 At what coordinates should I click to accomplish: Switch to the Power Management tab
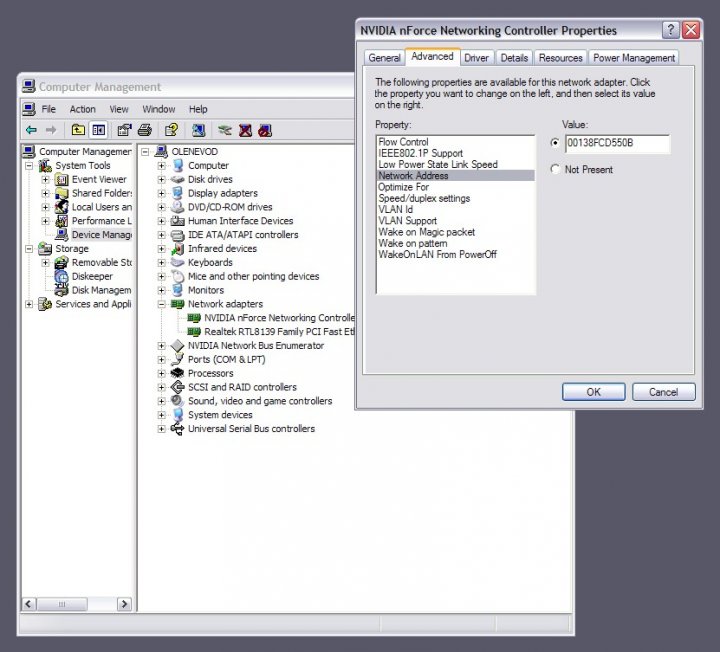tap(634, 58)
